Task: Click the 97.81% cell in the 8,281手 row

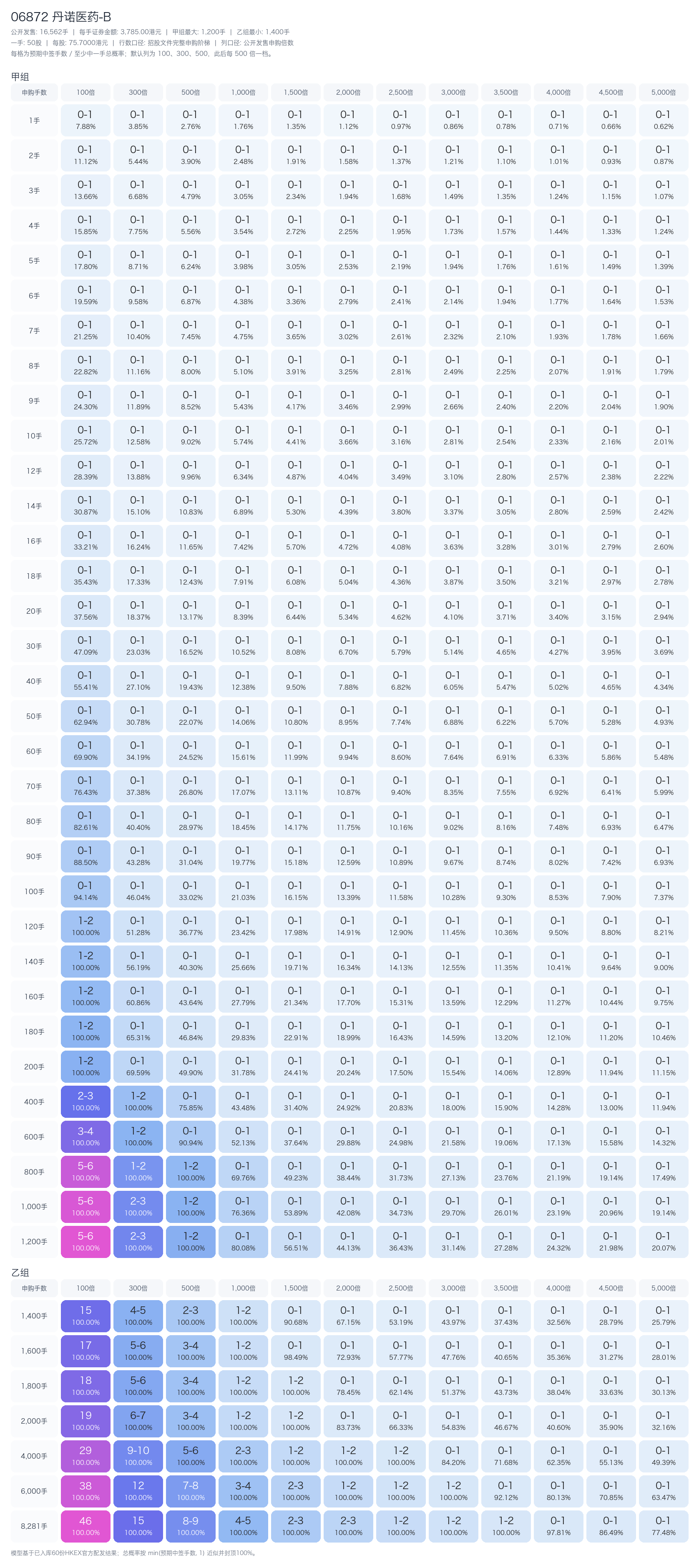Action: tap(558, 1526)
